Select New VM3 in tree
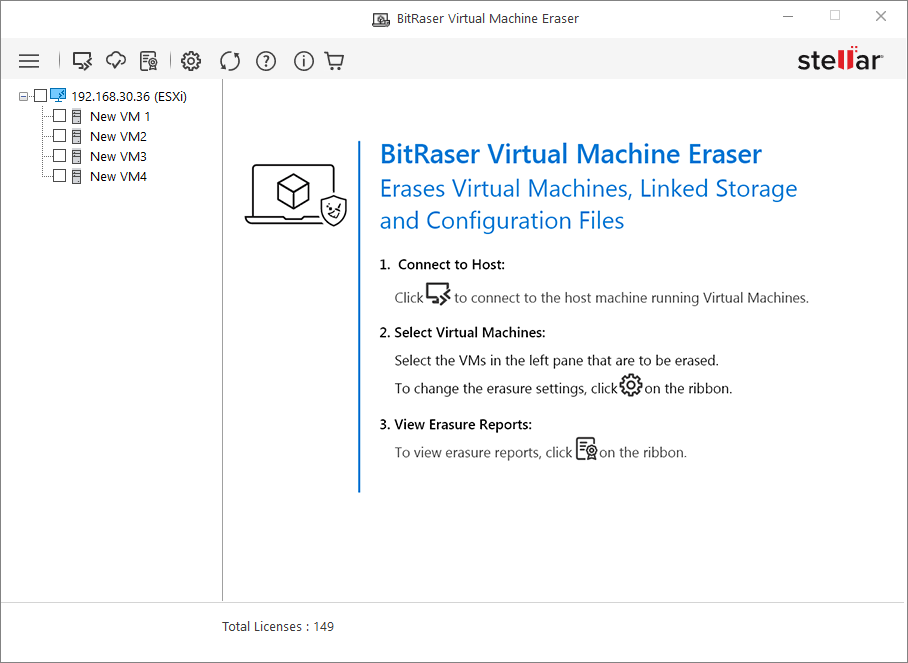The height and width of the screenshot is (663, 908). click(118, 156)
